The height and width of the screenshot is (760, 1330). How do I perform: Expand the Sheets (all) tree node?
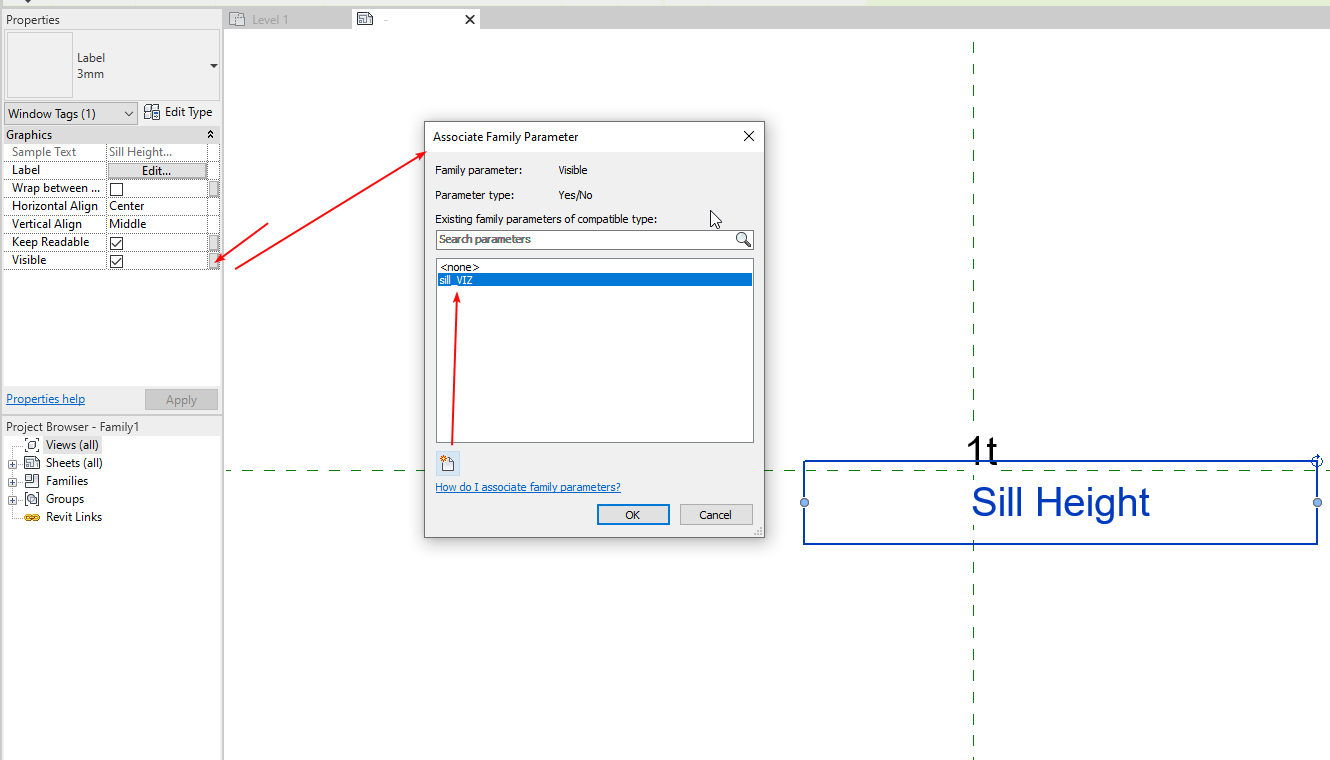click(12, 462)
